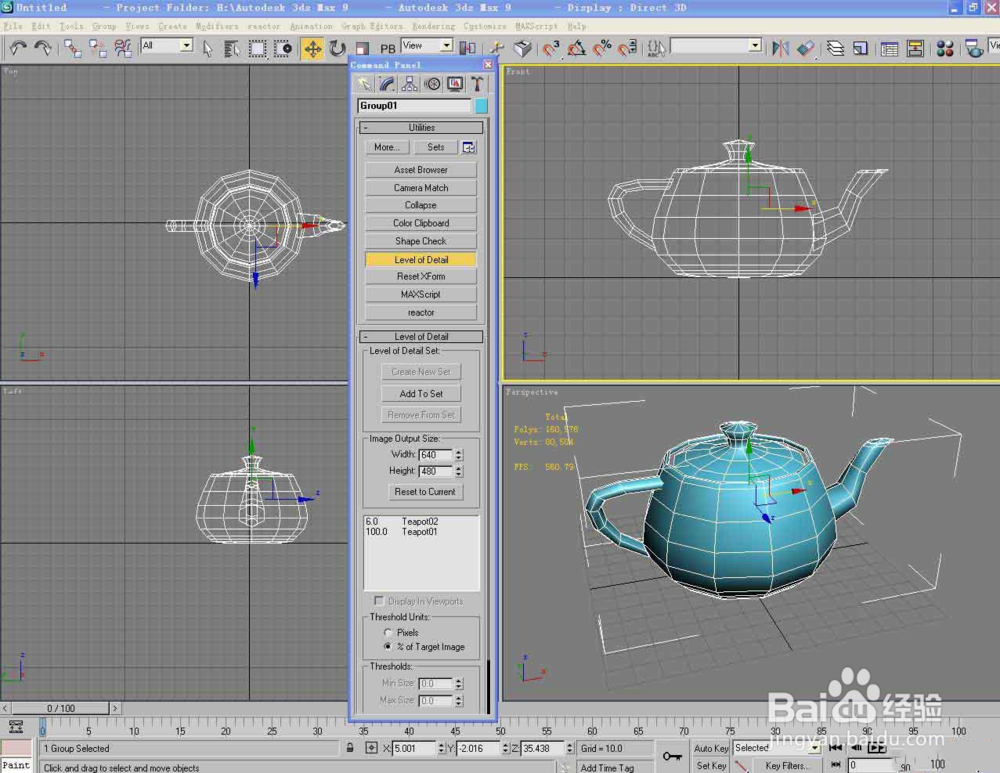1000x773 pixels.
Task: Click the Group01 object name field
Action: [x=414, y=106]
